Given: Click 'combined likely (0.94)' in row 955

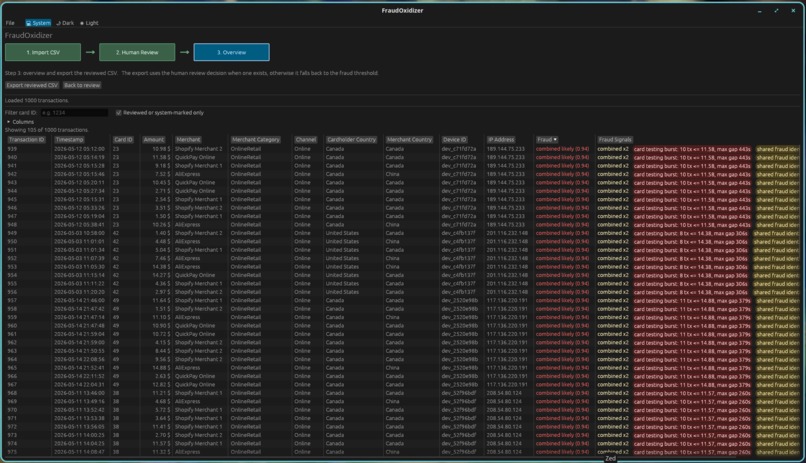Looking at the screenshot, I should pyautogui.click(x=562, y=284).
